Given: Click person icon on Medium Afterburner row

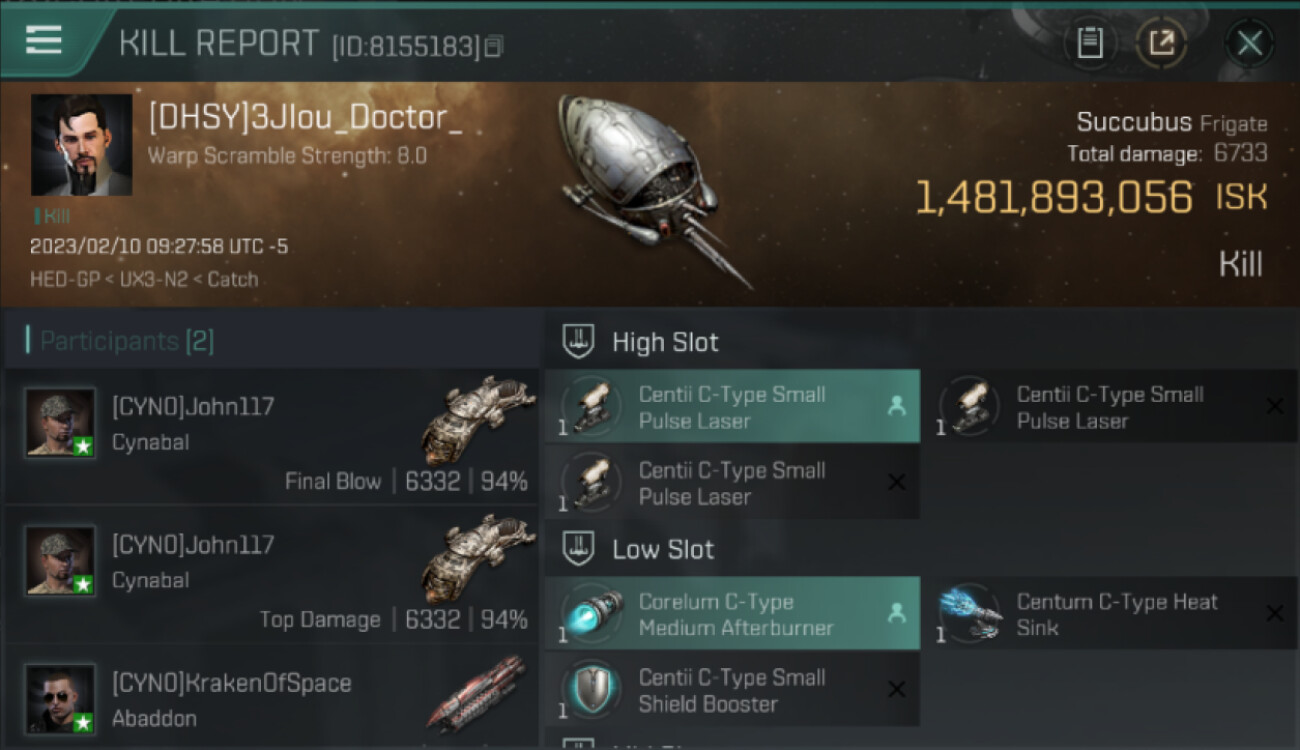Looking at the screenshot, I should [x=897, y=613].
